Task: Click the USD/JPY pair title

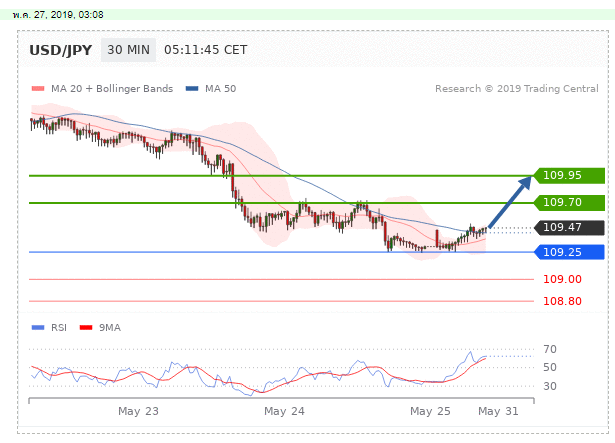Action: coord(60,50)
